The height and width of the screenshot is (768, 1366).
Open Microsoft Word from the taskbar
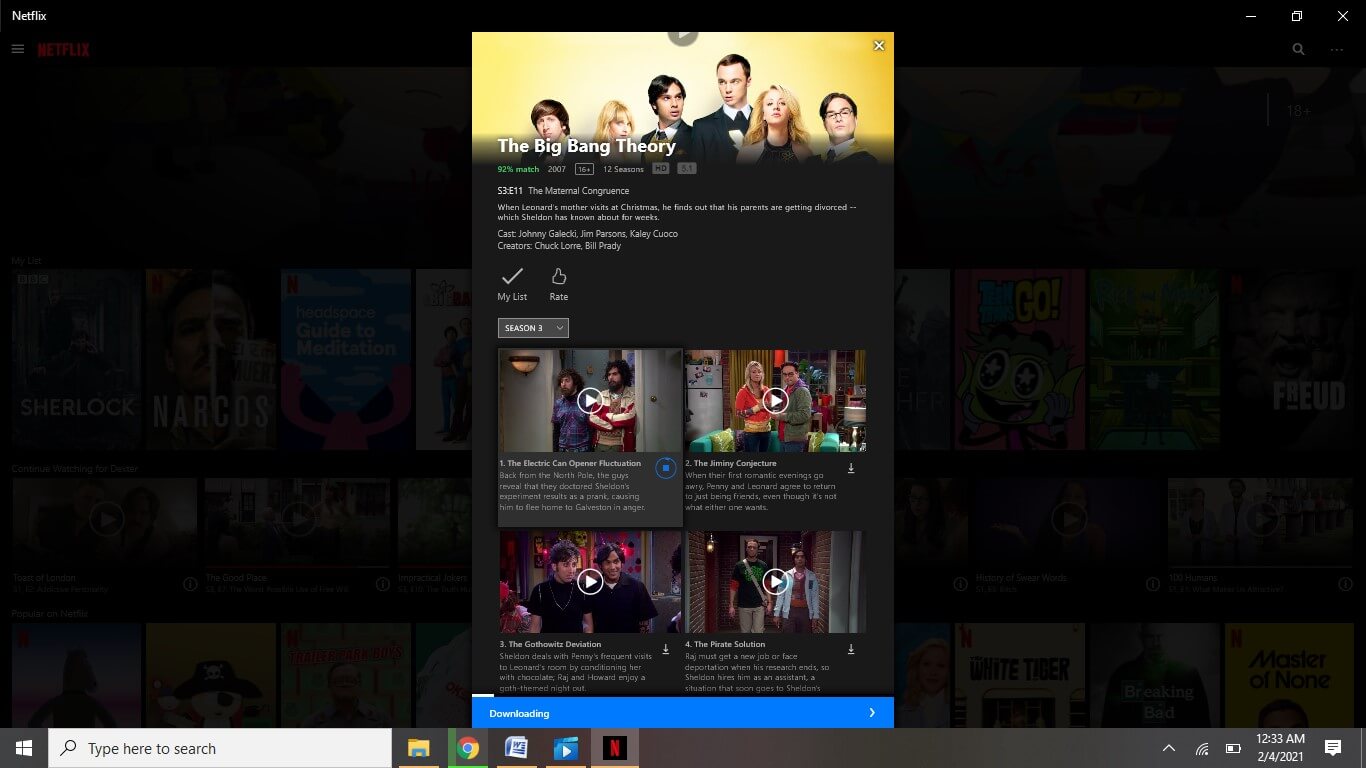[517, 748]
